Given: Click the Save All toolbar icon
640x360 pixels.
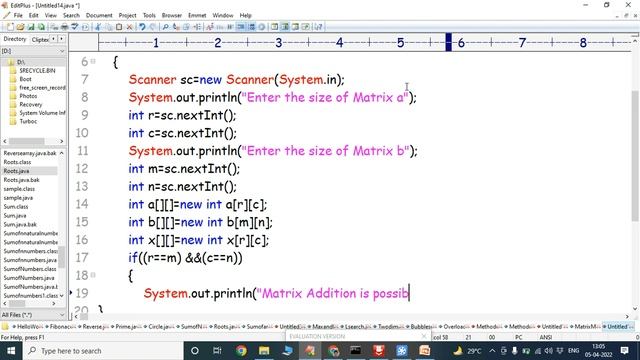Looking at the screenshot, I should [41, 27].
